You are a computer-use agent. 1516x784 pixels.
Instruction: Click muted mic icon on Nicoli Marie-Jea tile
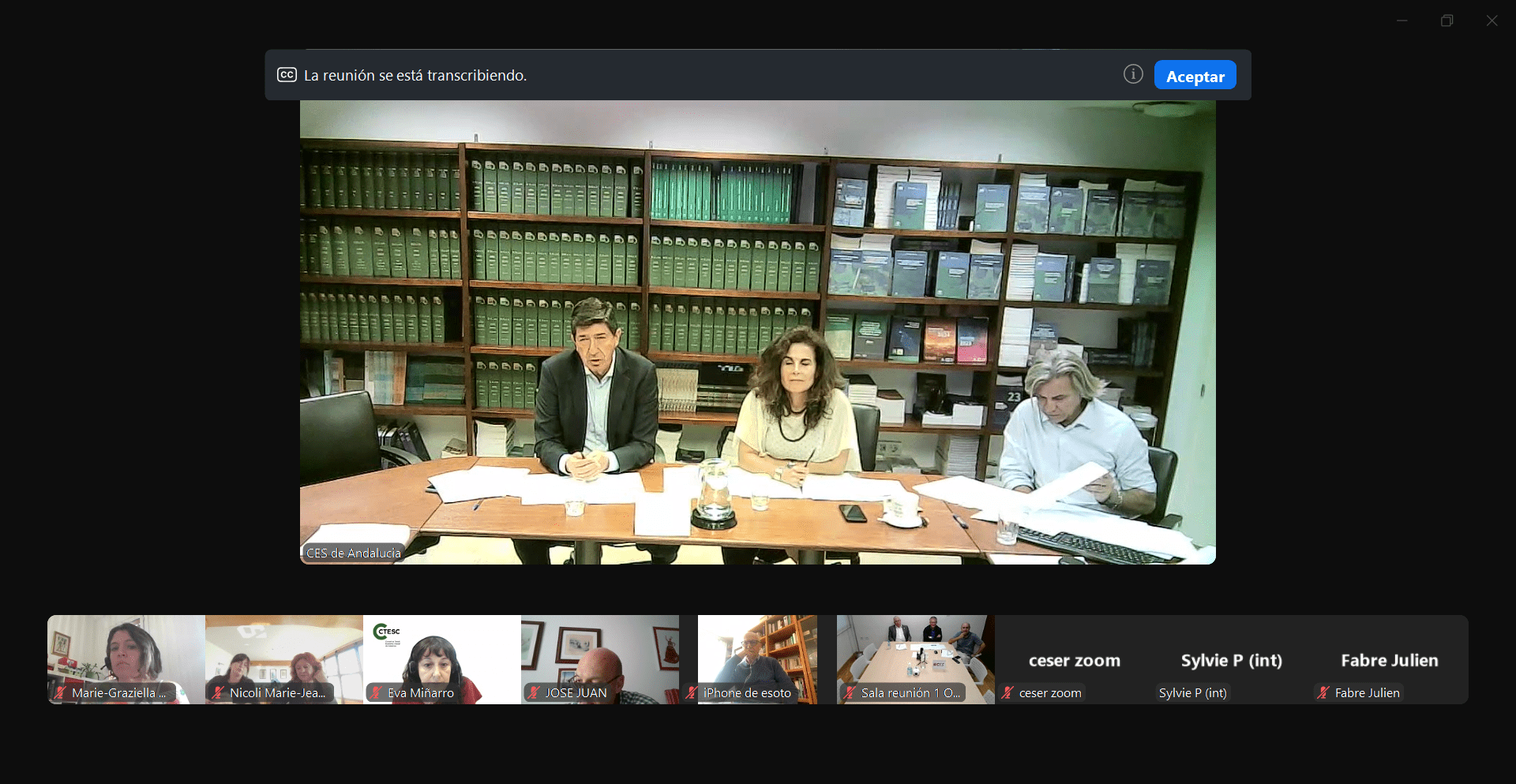click(218, 692)
